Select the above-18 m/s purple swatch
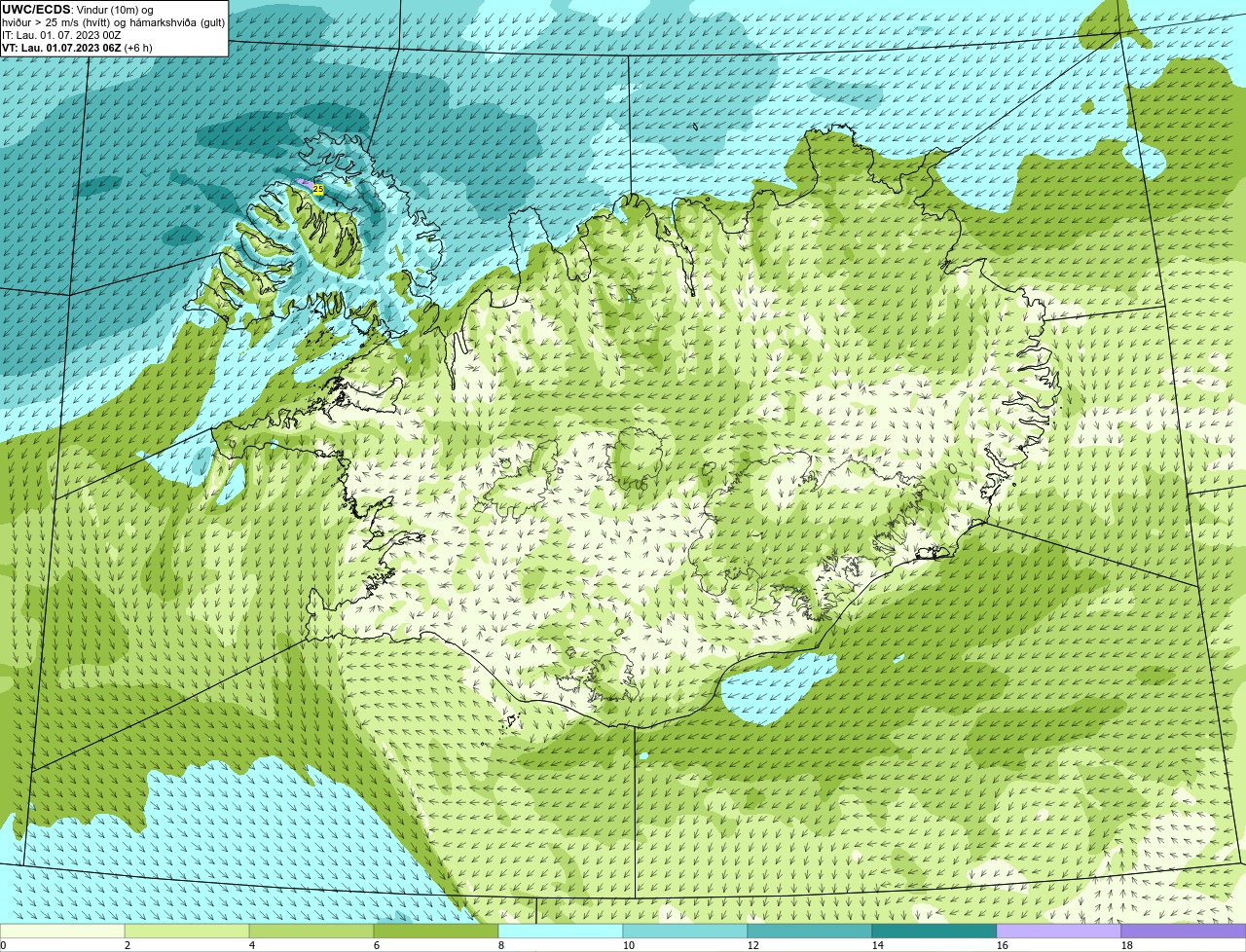The height and width of the screenshot is (952, 1246). pyautogui.click(x=1184, y=932)
